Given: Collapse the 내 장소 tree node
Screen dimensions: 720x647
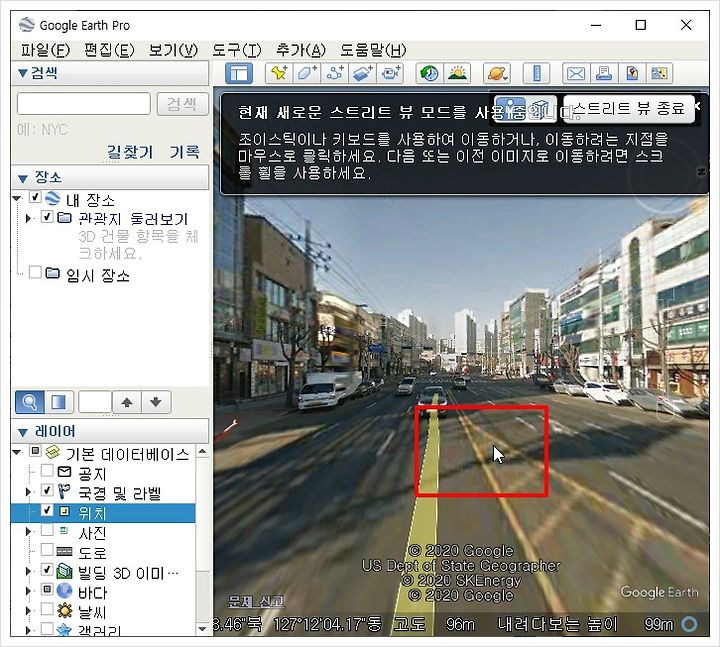Looking at the screenshot, I should click(x=17, y=198).
